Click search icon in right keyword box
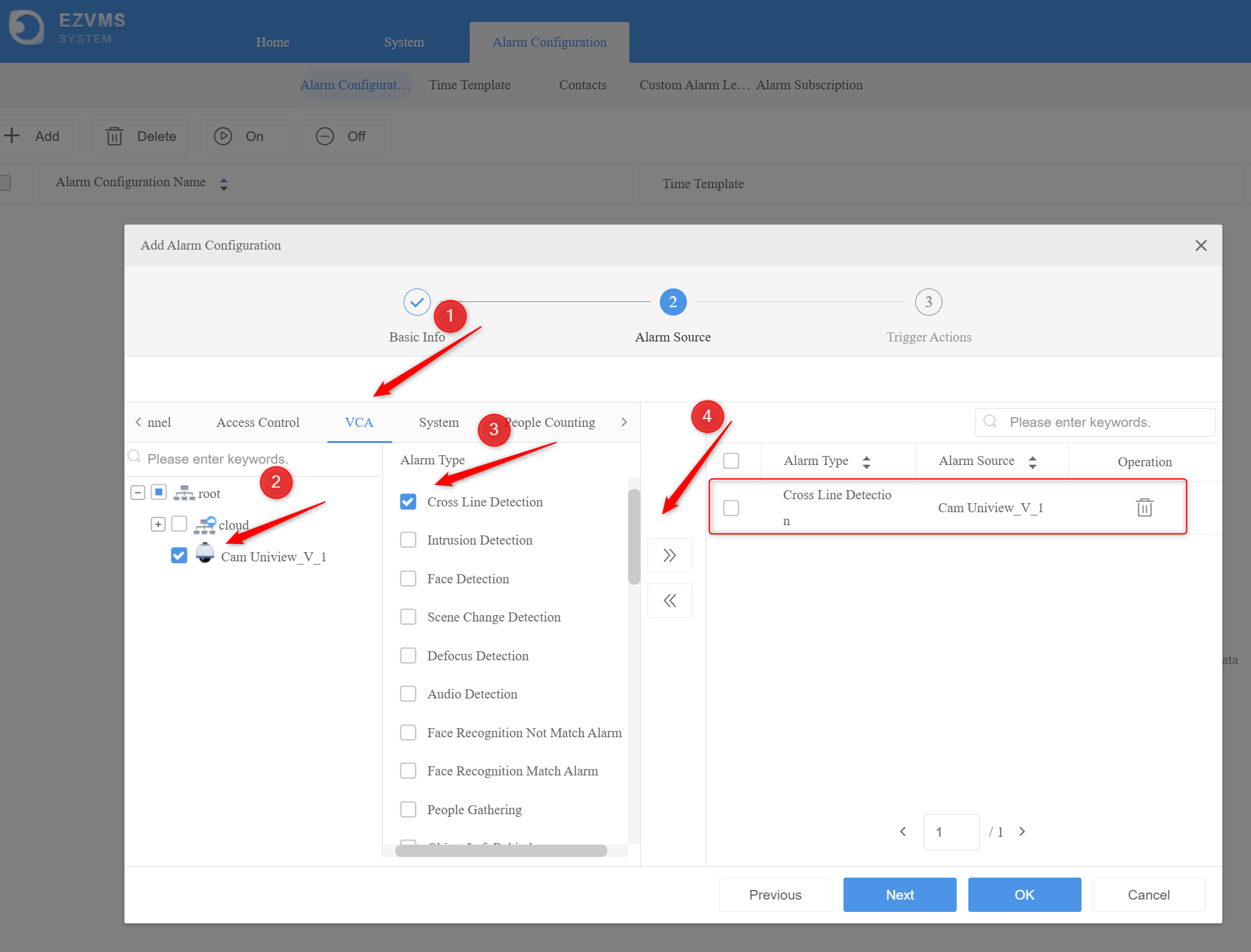The height and width of the screenshot is (952, 1251). pos(990,422)
